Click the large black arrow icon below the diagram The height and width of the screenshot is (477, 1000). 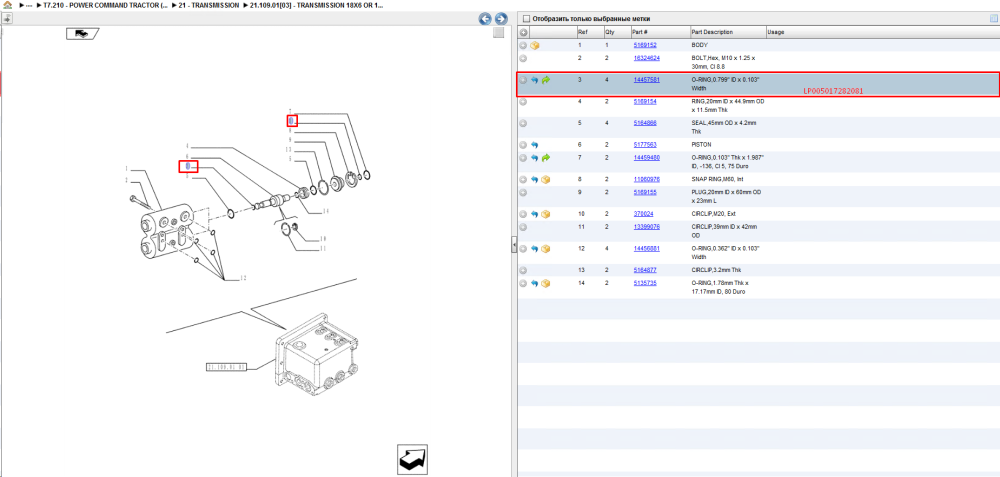tap(412, 459)
